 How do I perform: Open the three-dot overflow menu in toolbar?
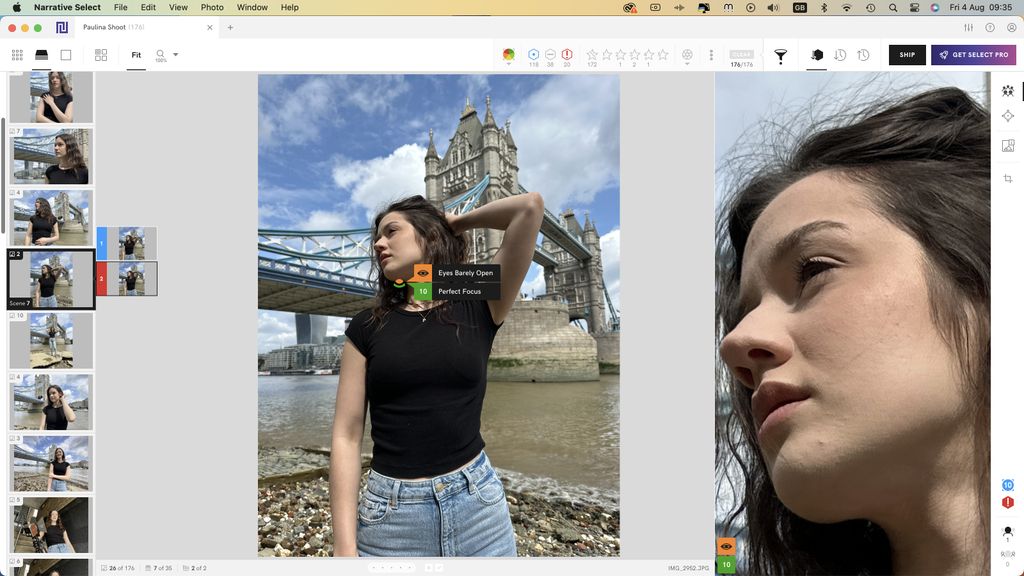pyautogui.click(x=711, y=56)
